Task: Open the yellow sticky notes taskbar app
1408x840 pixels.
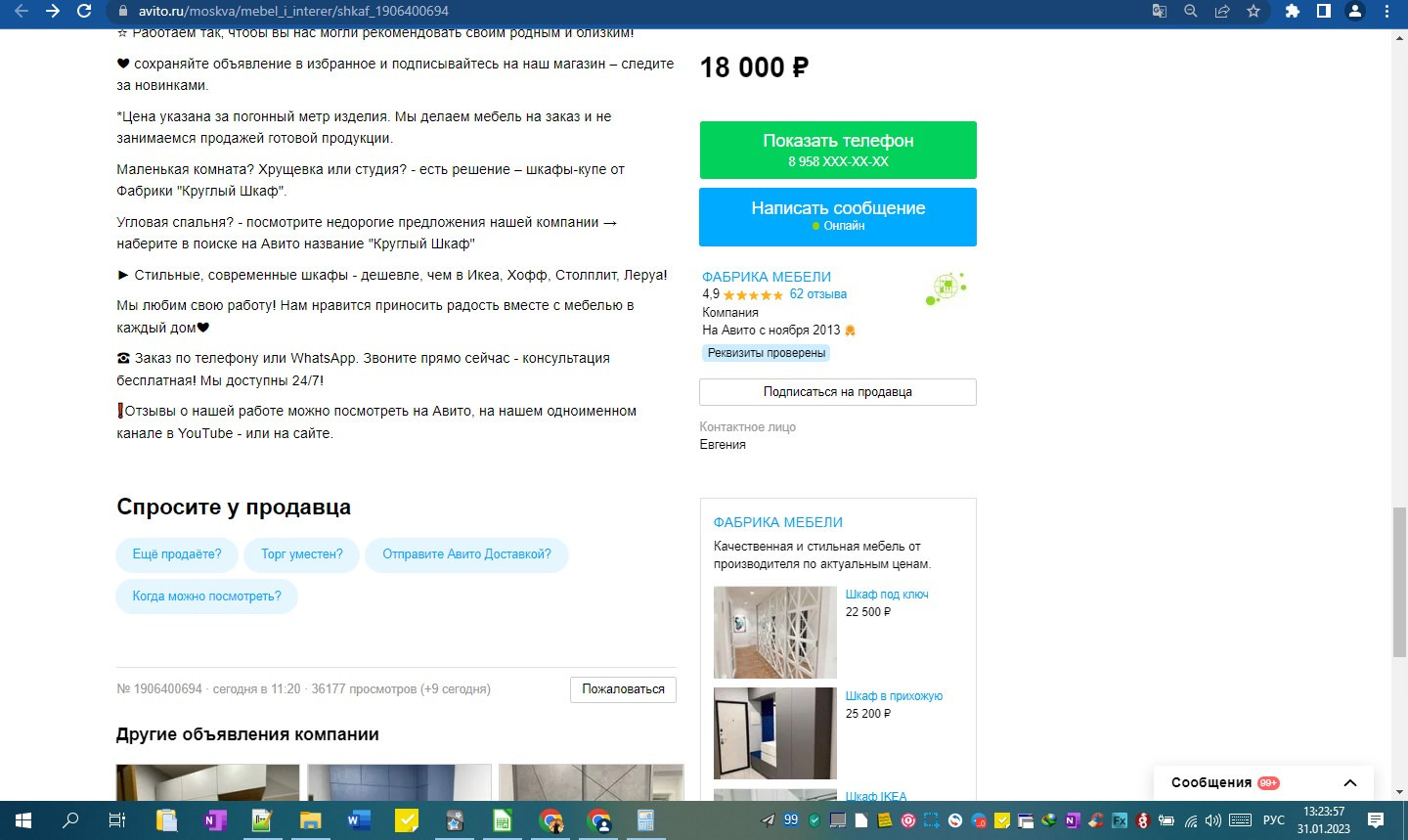Action: click(406, 820)
